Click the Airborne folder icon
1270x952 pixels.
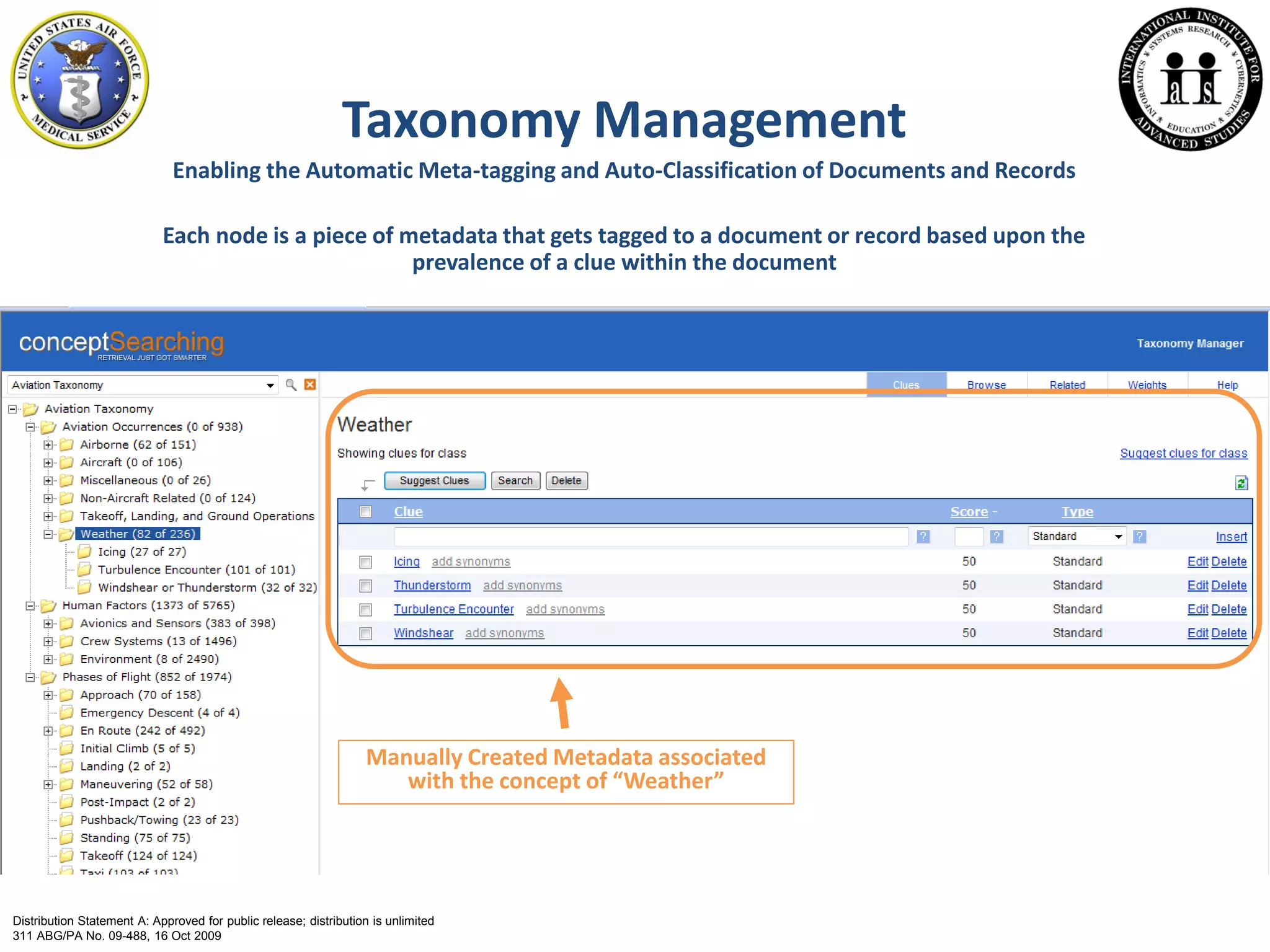(x=67, y=444)
